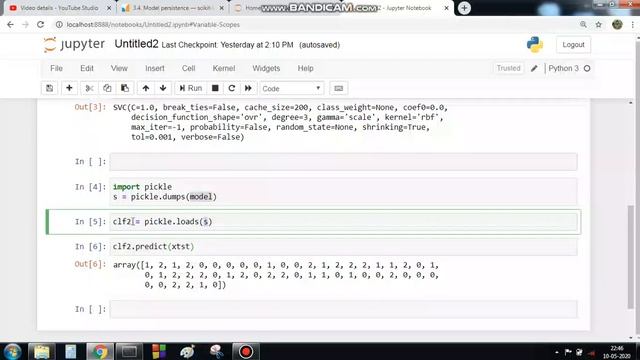Rename notebook title Untitled2

(136, 44)
